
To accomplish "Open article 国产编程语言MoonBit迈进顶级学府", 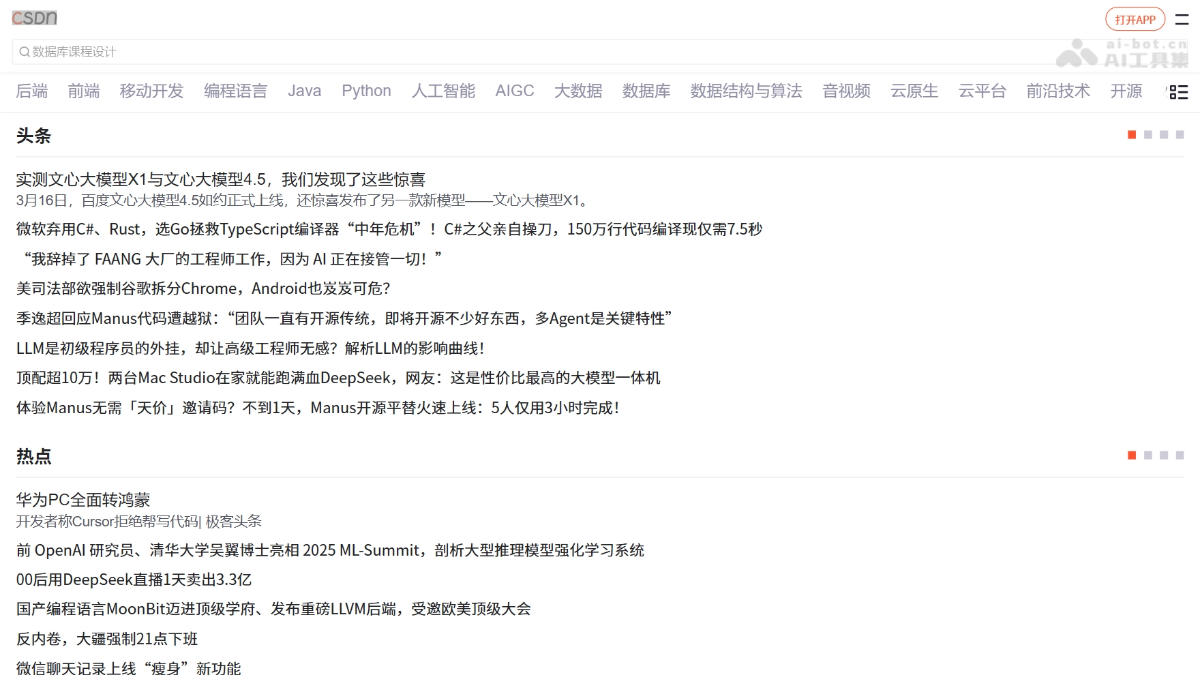I will pyautogui.click(x=273, y=609).
